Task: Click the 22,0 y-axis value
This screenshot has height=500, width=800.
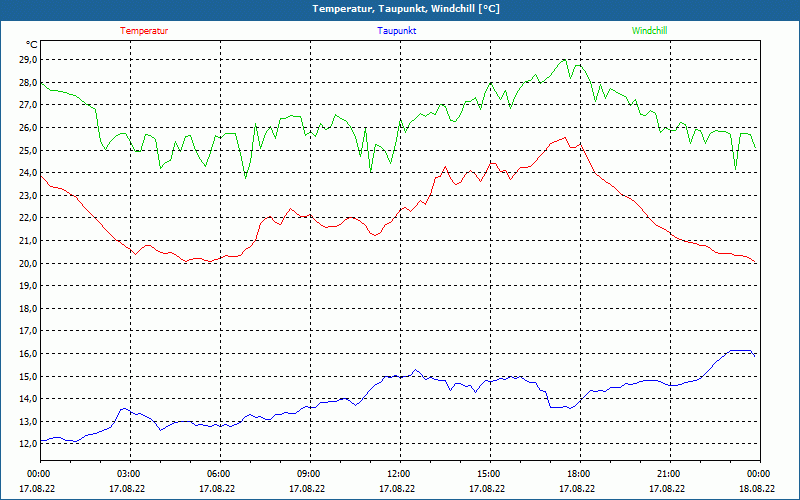Action: click(29, 218)
